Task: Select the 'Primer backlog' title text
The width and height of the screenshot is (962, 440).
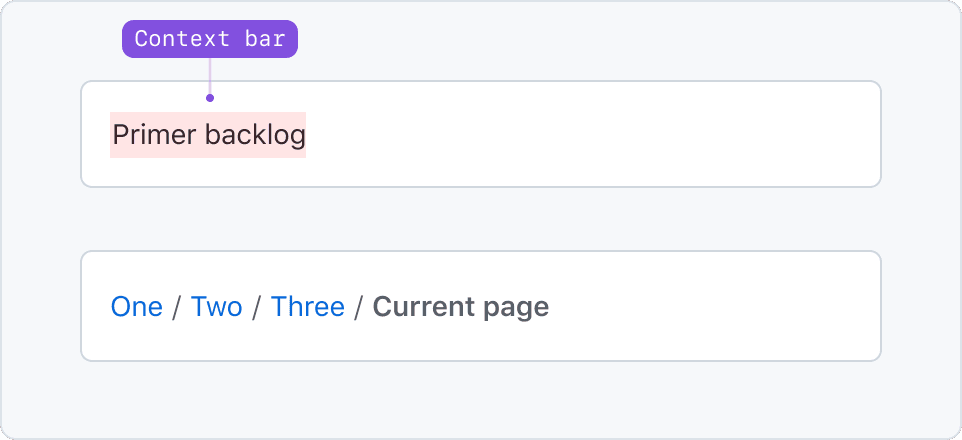Action: point(208,134)
